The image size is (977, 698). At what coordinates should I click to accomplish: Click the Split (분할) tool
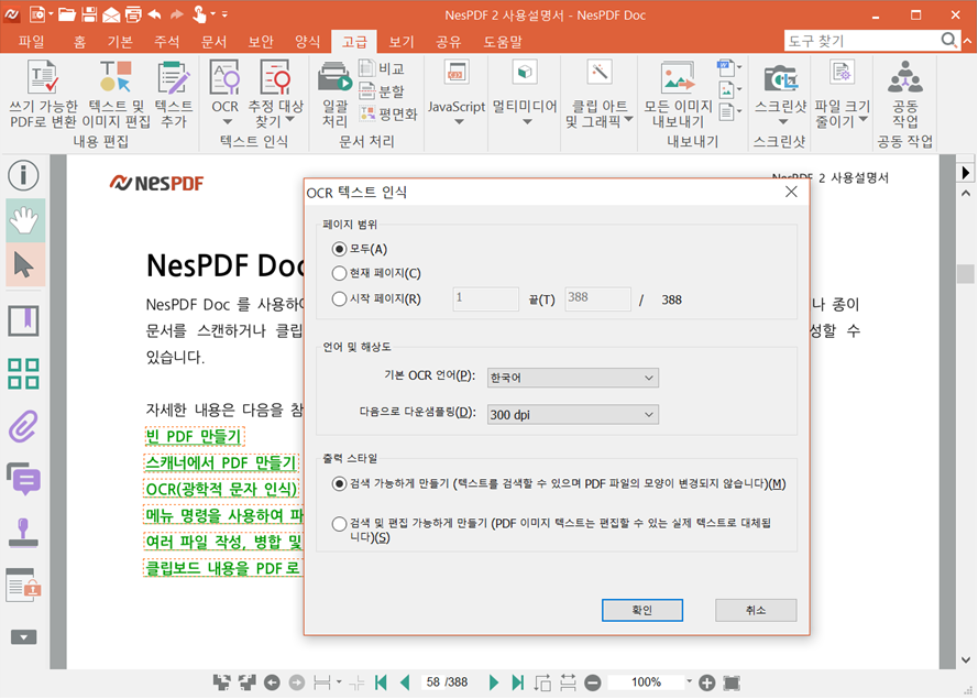tap(382, 91)
